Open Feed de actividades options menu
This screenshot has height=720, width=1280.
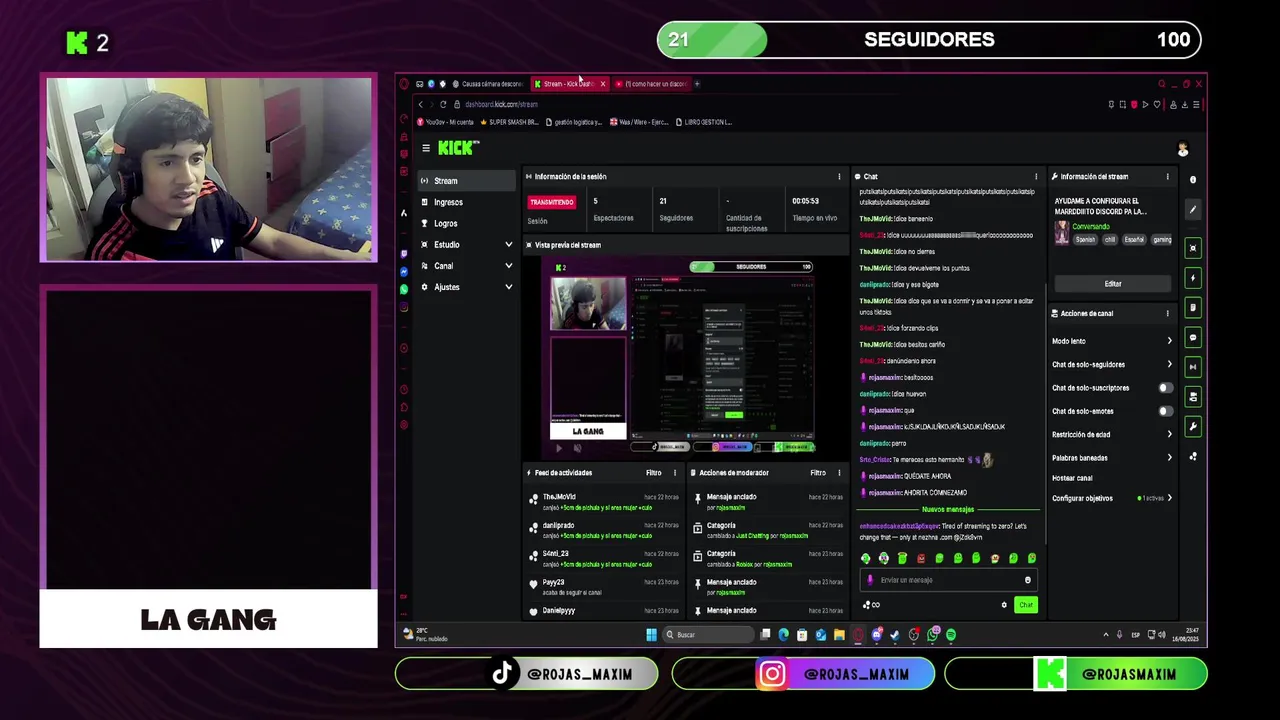[x=675, y=473]
